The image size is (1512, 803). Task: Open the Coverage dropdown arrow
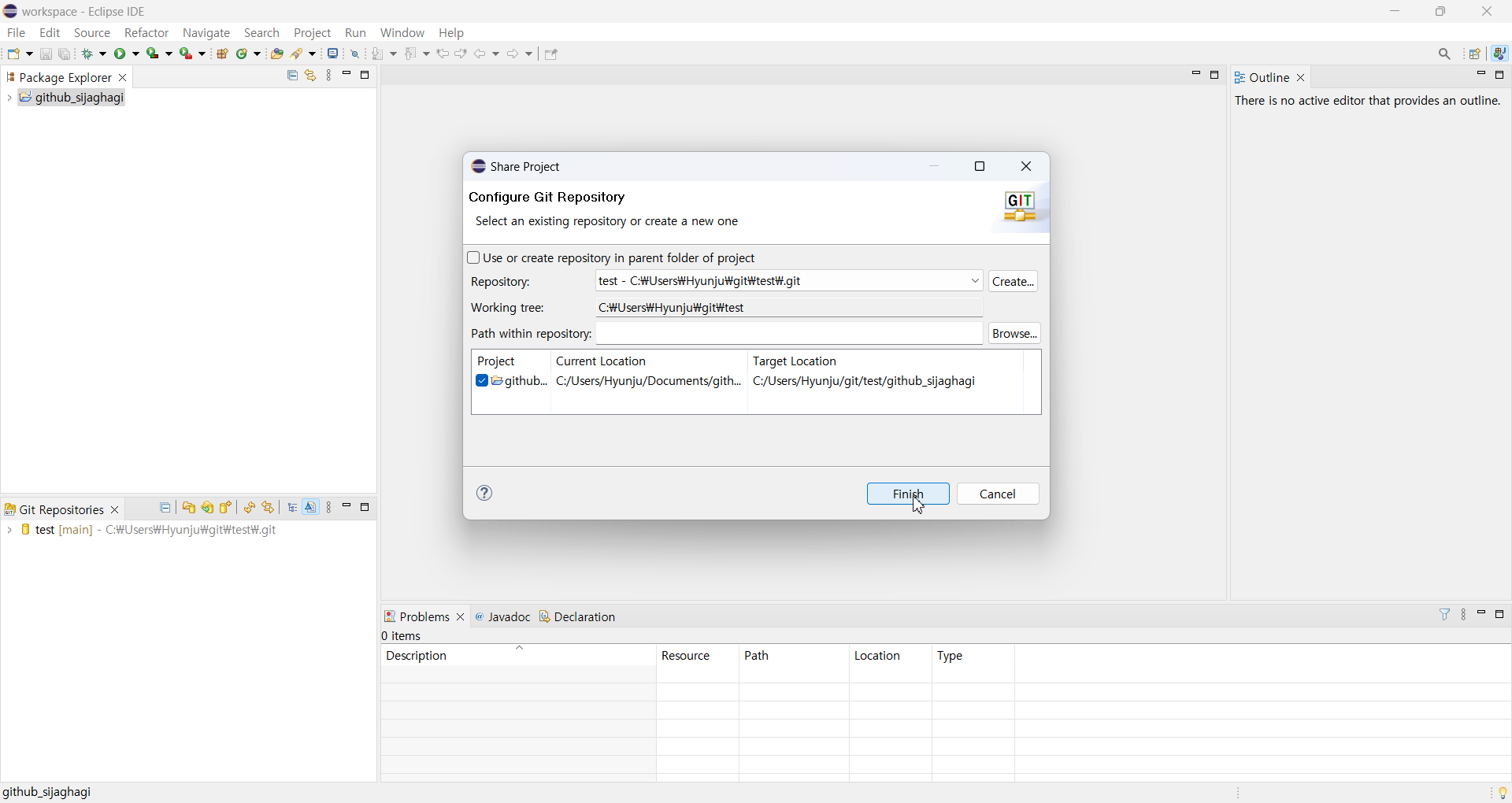click(x=169, y=54)
